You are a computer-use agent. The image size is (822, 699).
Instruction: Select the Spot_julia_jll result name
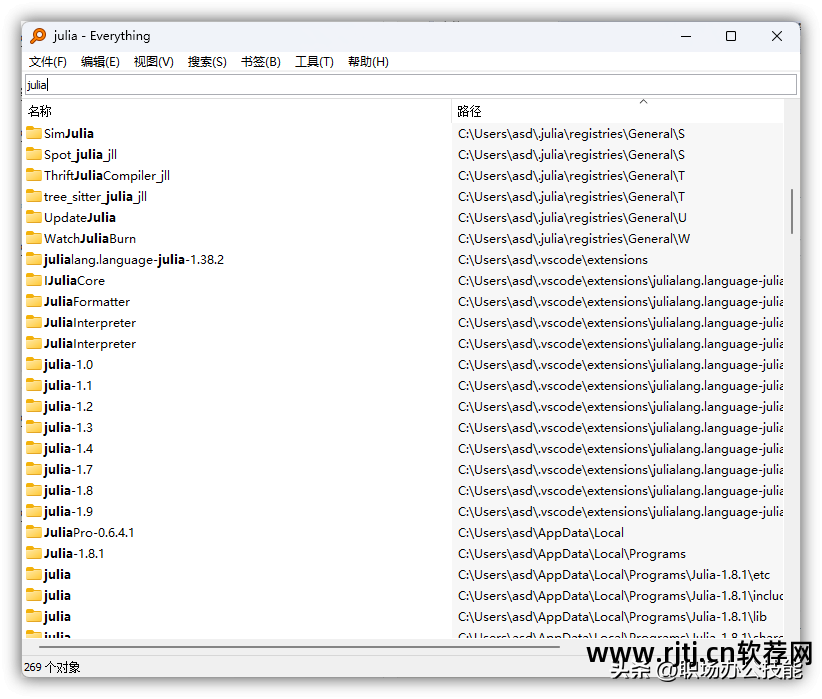click(80, 155)
